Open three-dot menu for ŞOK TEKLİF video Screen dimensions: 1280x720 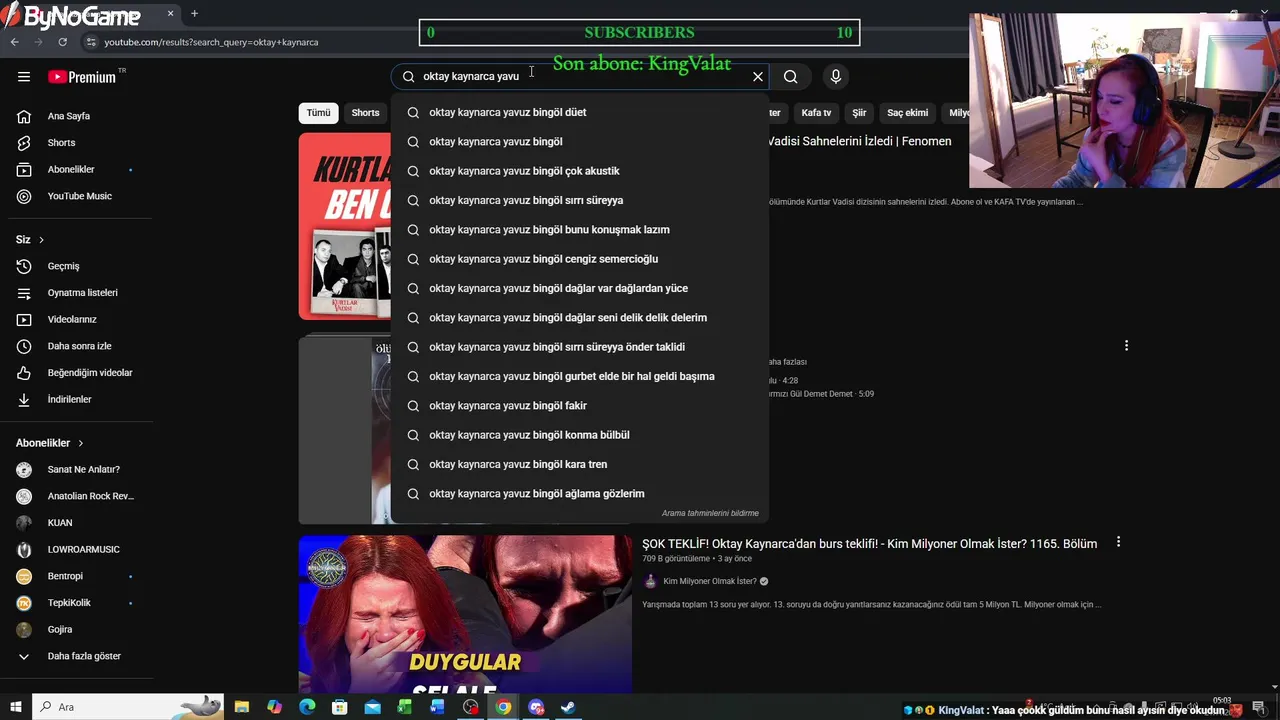1118,542
